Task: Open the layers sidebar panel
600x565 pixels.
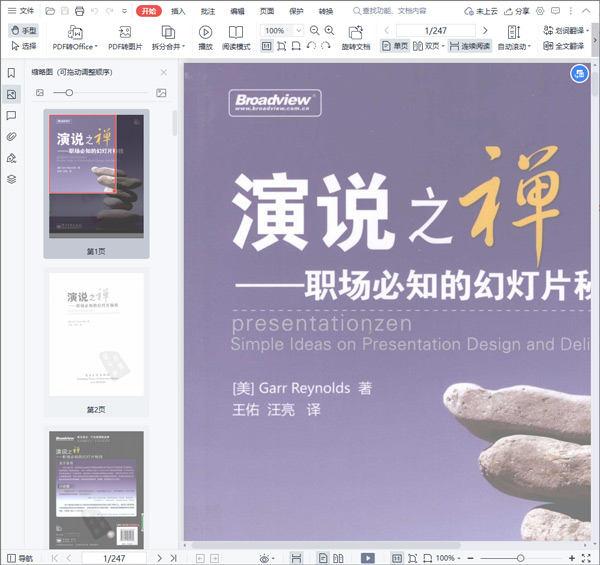Action: click(x=11, y=179)
